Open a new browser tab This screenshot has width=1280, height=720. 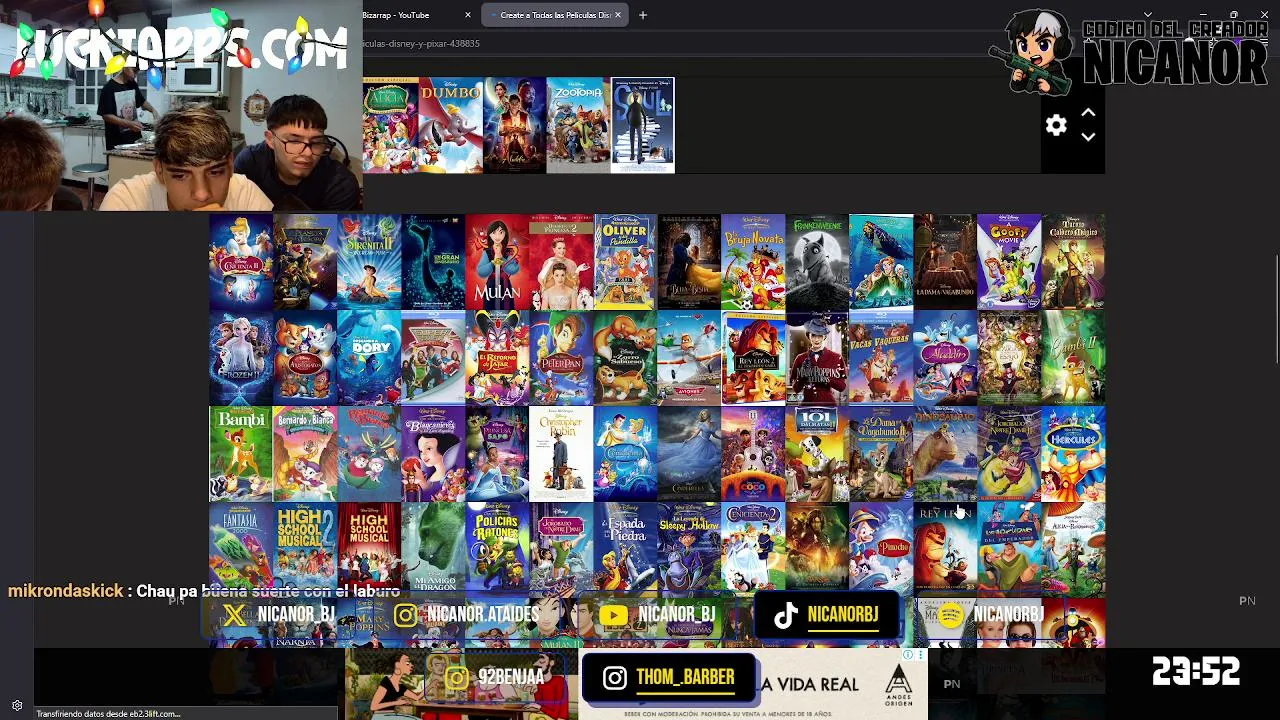tap(643, 15)
